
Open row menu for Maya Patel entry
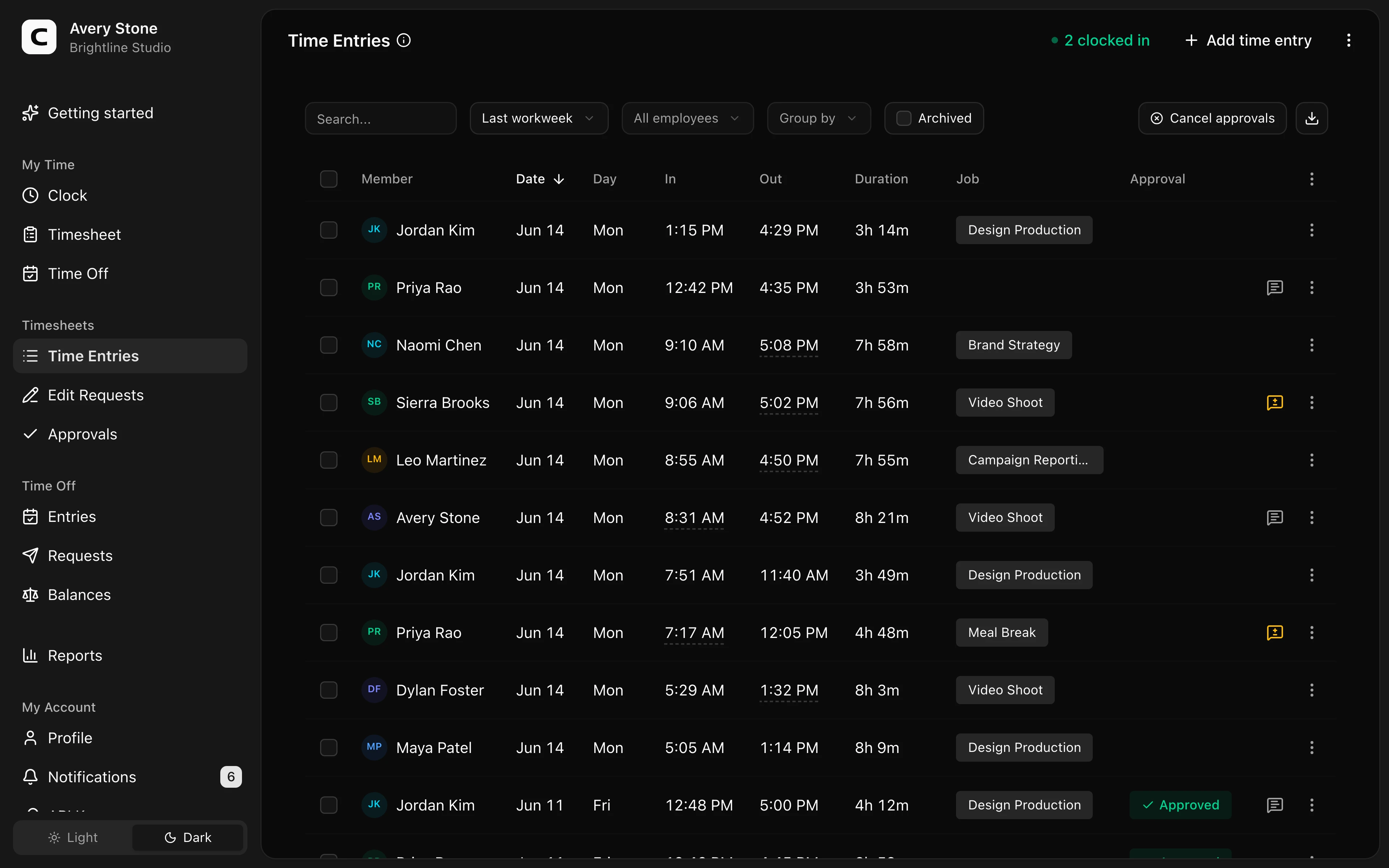pyautogui.click(x=1312, y=748)
